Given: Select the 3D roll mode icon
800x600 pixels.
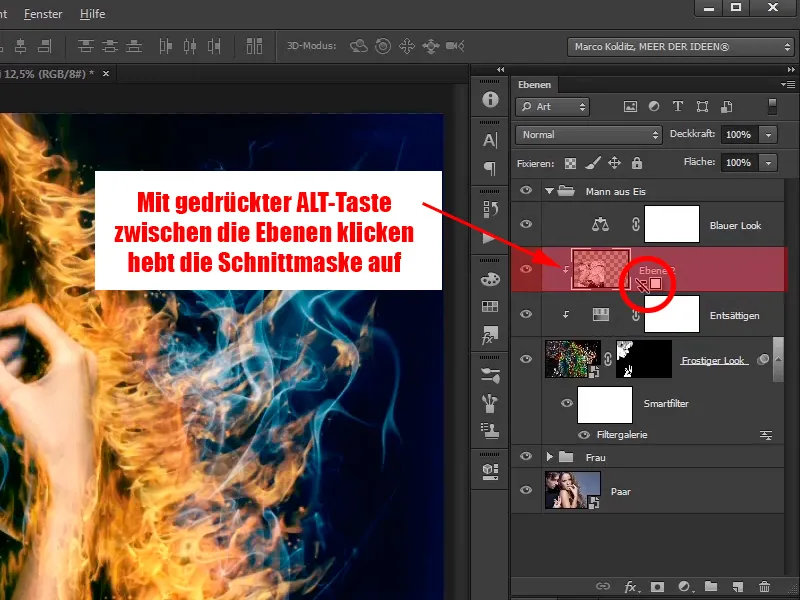Looking at the screenshot, I should tap(383, 46).
